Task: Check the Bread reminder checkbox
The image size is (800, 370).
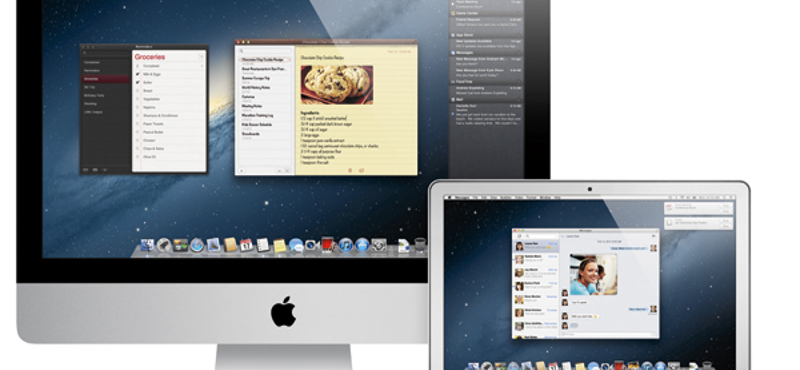Action: pyautogui.click(x=138, y=91)
